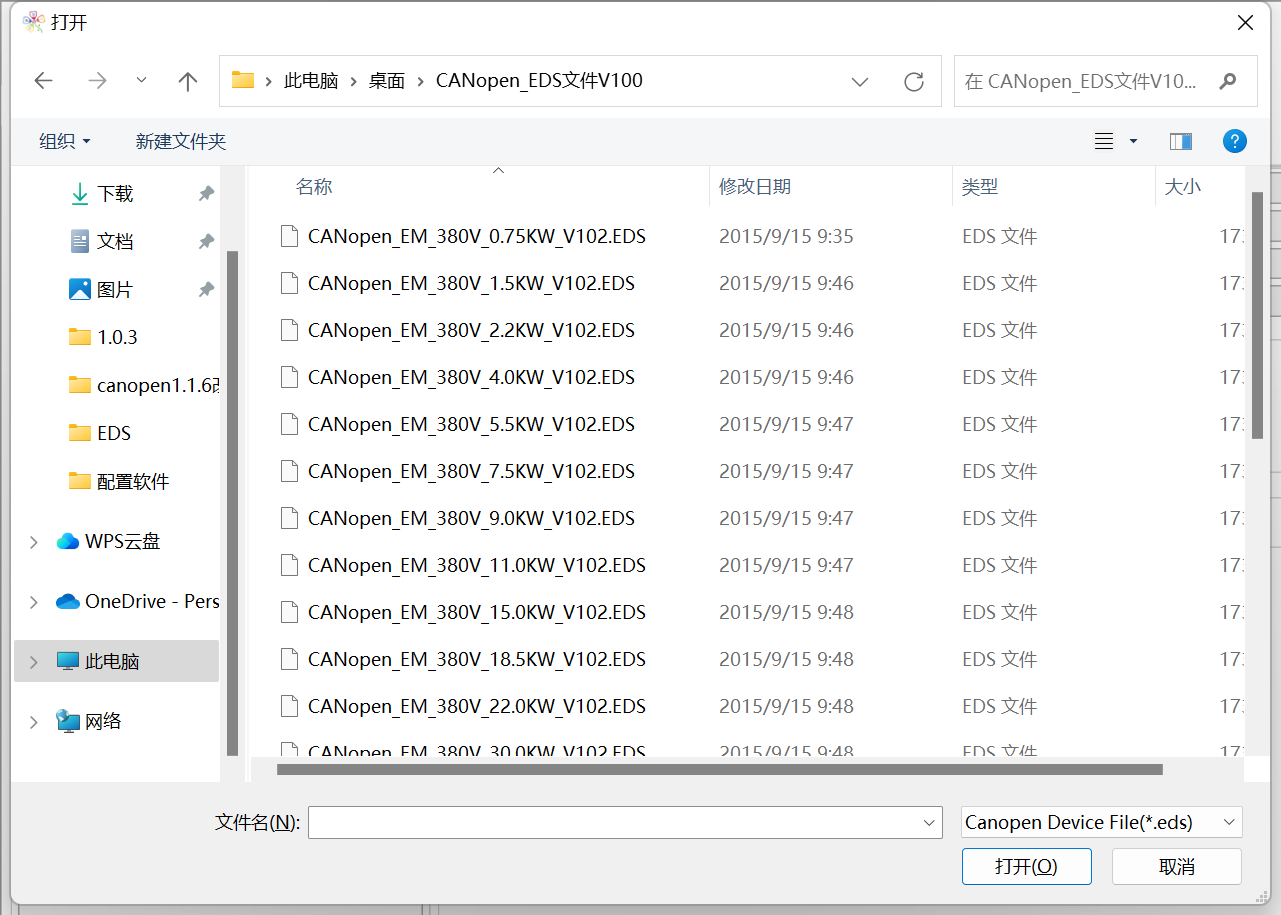Screen dimensions: 1281x915
Task: Select CANopen_EM_380V_4.0KW_V102.EDS file
Action: (472, 377)
